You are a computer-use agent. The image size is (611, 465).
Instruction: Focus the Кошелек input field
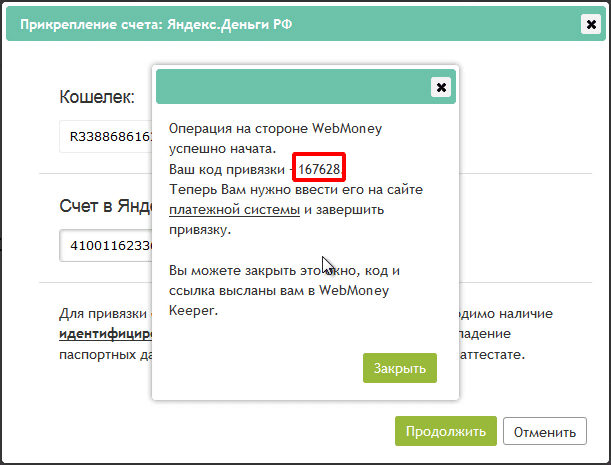(106, 136)
